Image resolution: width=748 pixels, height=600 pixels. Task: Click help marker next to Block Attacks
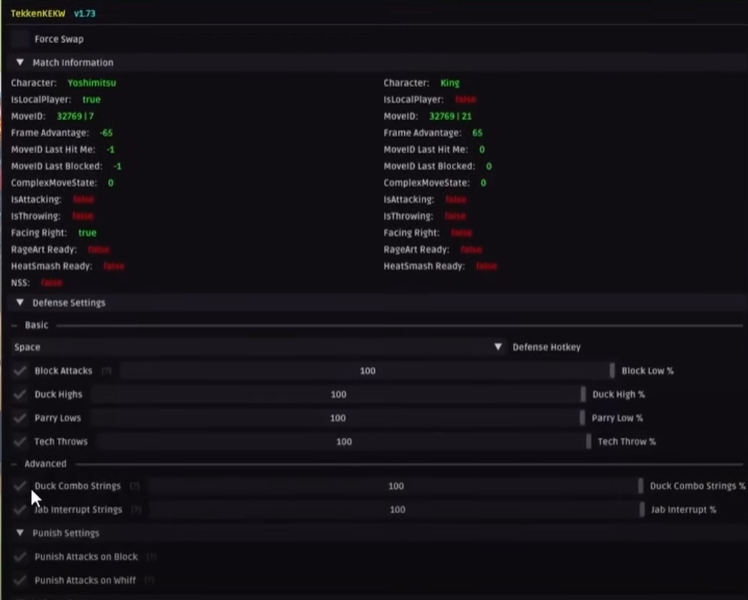click(x=106, y=371)
